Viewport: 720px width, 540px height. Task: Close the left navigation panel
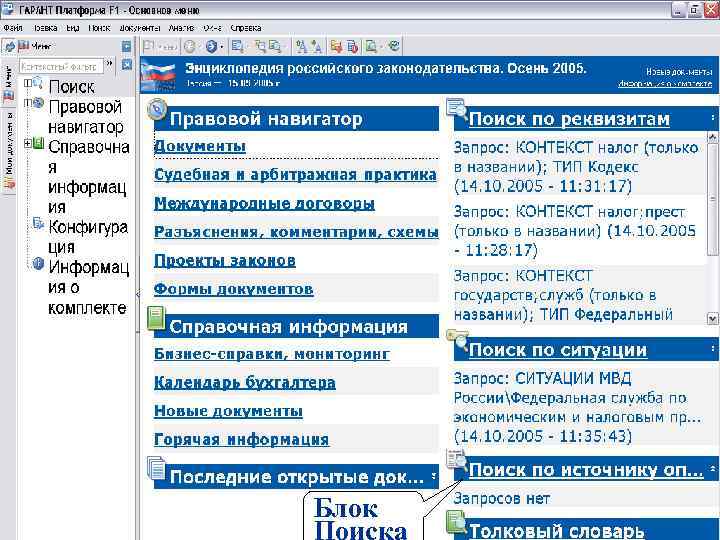click(x=127, y=65)
